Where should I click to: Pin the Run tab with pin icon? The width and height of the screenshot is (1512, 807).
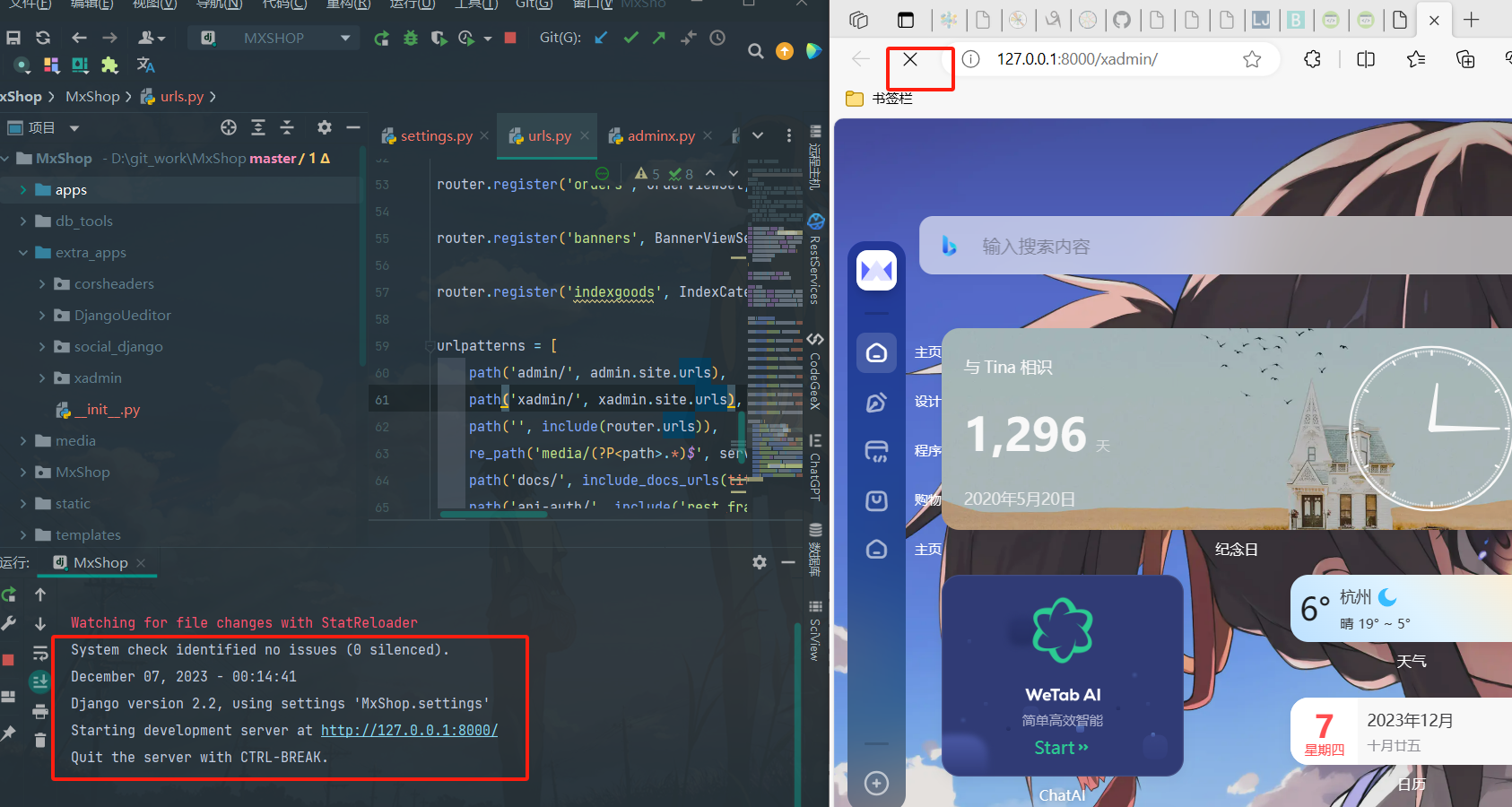pyautogui.click(x=9, y=733)
